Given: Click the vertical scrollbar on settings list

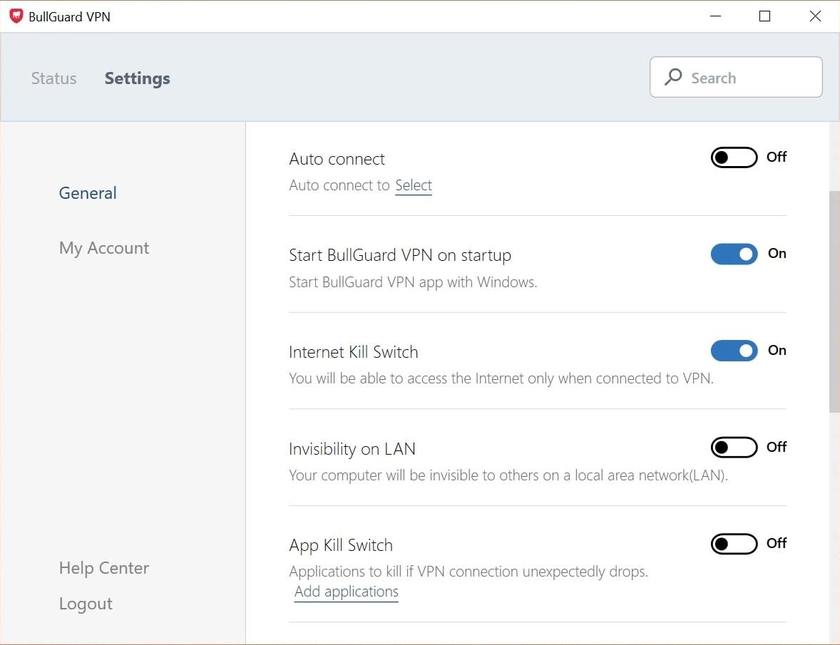Looking at the screenshot, I should (834, 300).
